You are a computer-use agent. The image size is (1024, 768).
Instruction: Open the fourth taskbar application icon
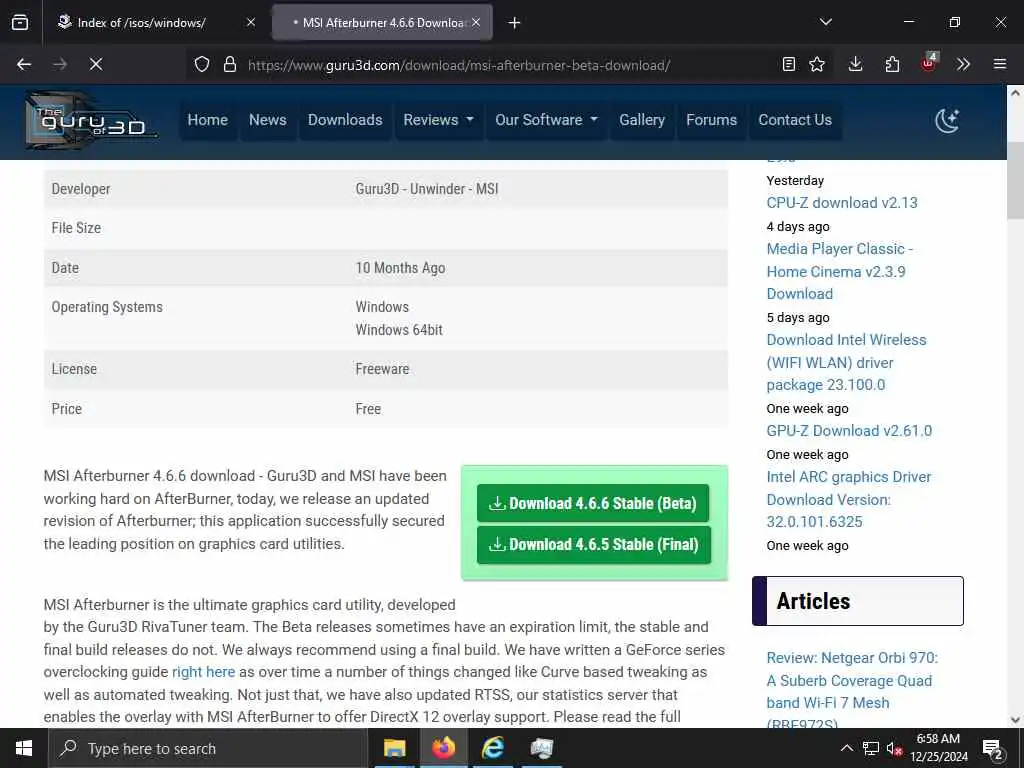541,748
